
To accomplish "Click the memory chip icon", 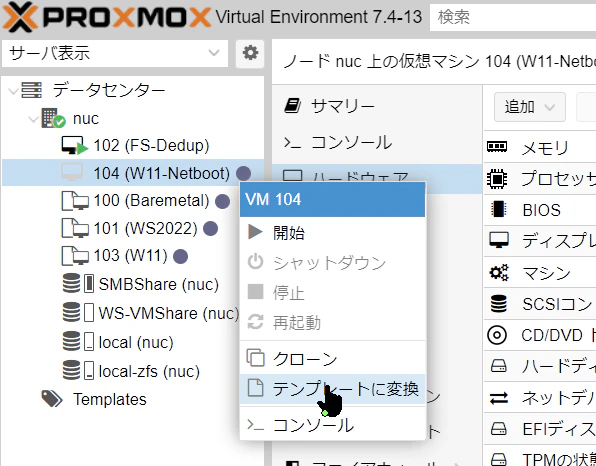I will click(497, 146).
